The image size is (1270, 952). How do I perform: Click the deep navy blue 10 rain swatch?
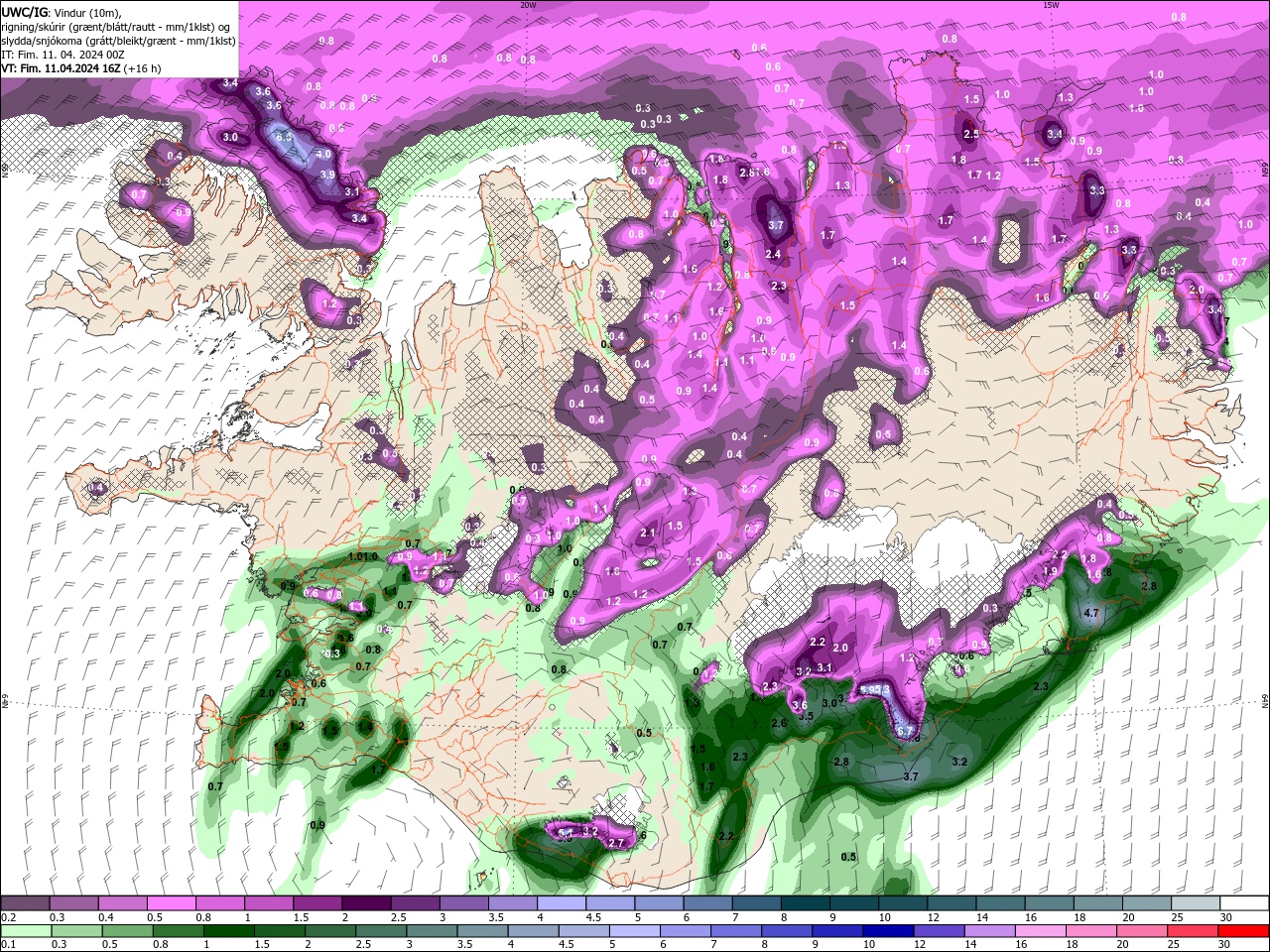pyautogui.click(x=888, y=931)
